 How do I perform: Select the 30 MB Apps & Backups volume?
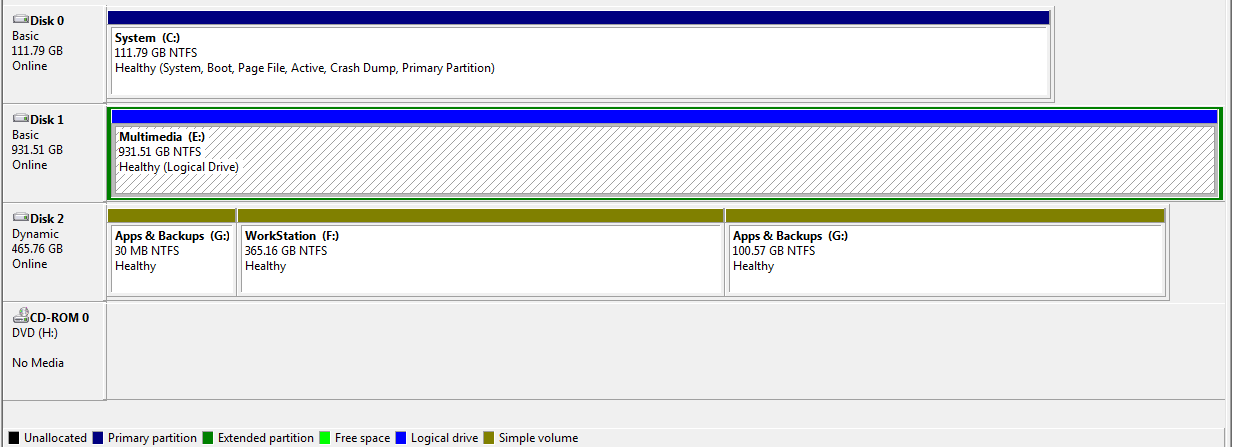click(x=172, y=258)
